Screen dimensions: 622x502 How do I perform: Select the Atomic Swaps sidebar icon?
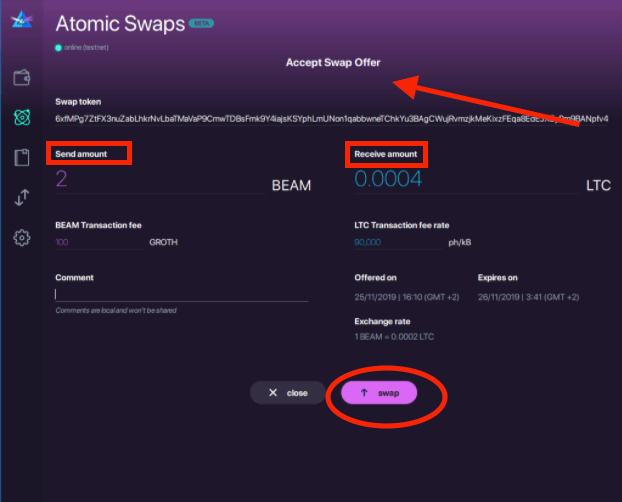[x=20, y=118]
